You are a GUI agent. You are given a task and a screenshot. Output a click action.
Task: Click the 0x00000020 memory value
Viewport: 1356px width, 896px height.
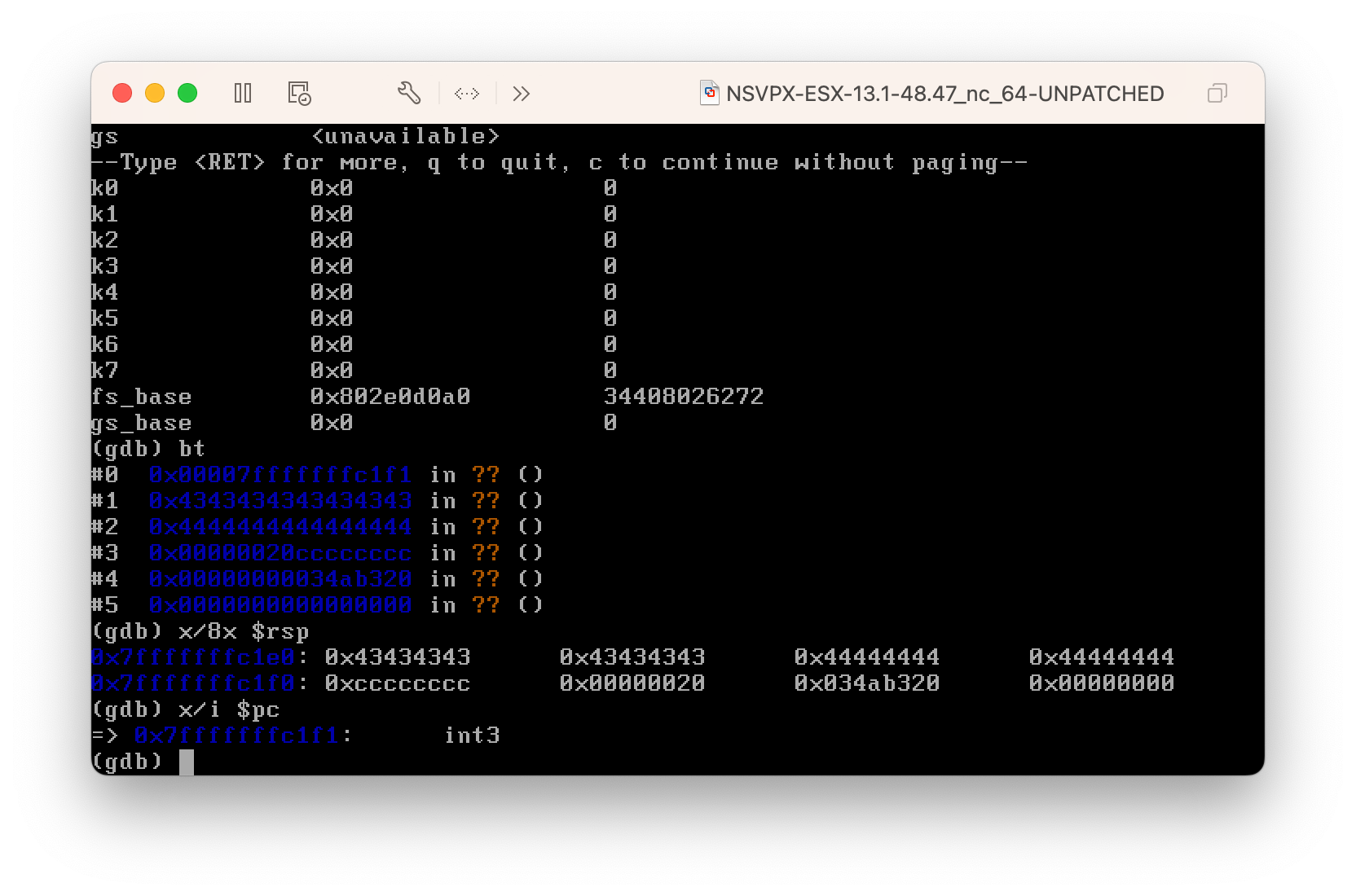click(x=632, y=683)
